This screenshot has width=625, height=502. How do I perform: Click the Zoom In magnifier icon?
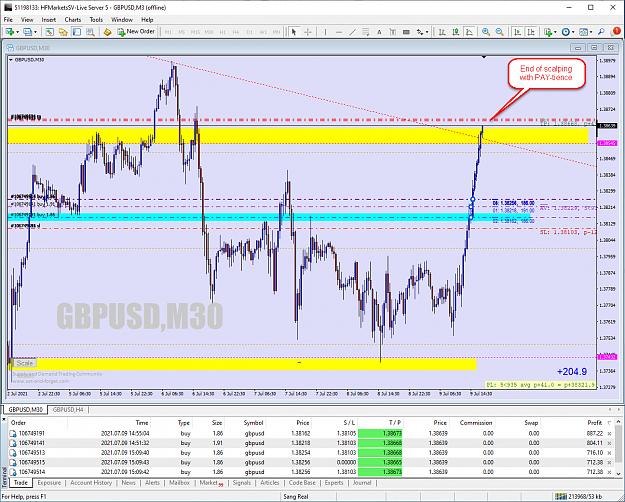(x=486, y=32)
